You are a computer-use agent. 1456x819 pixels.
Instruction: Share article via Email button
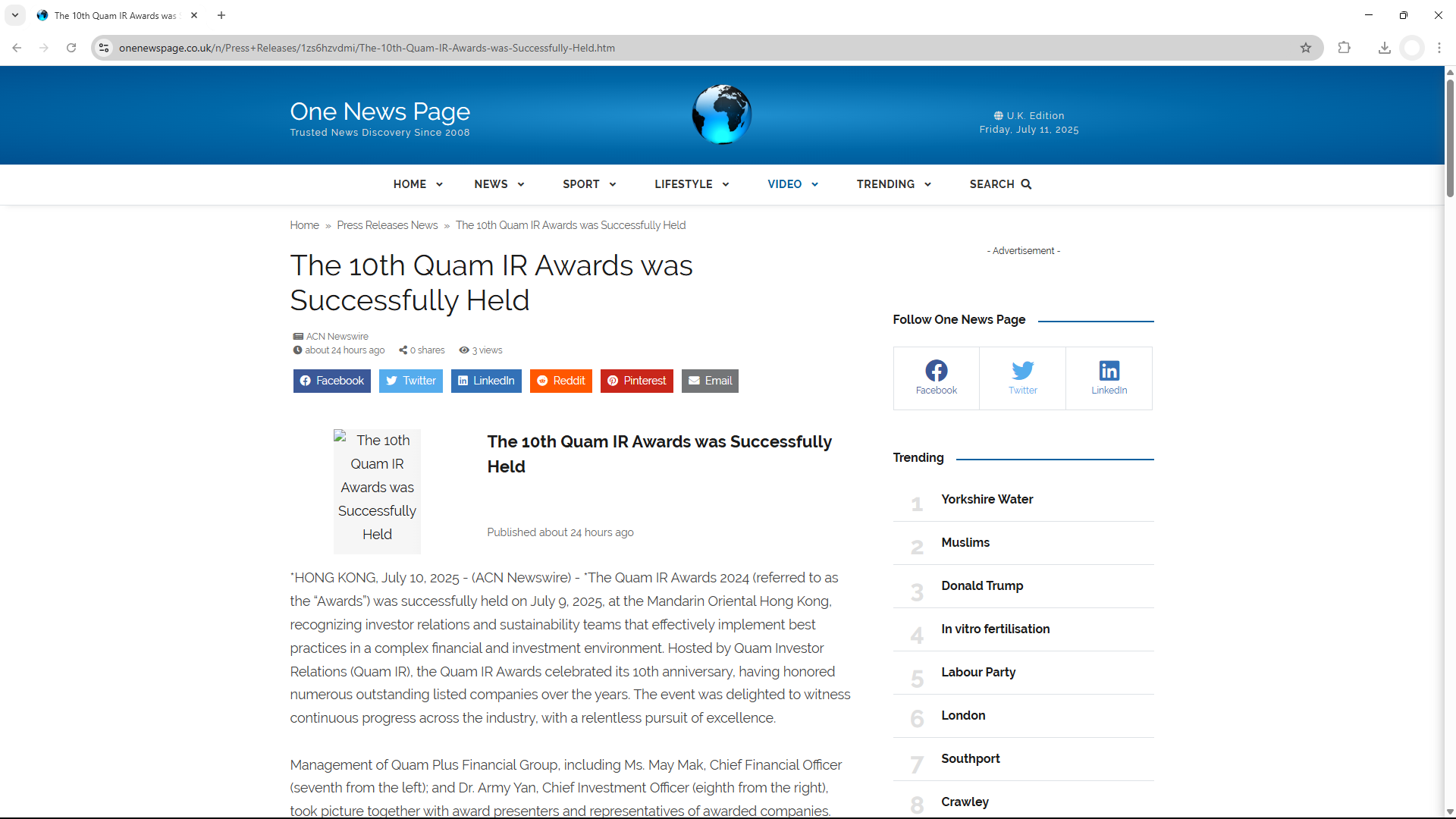pyautogui.click(x=710, y=381)
